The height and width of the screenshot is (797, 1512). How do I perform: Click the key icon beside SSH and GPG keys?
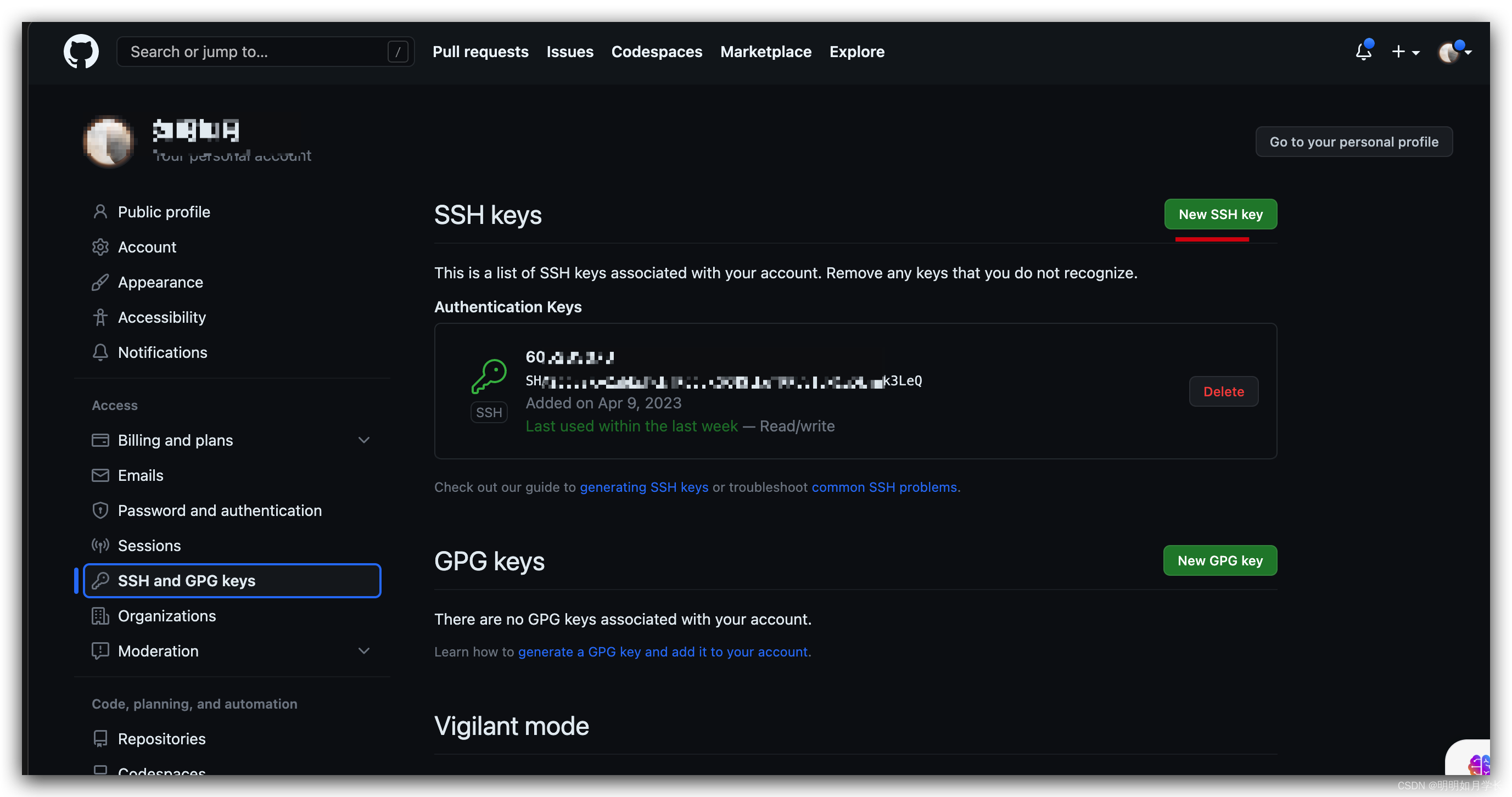coord(100,580)
